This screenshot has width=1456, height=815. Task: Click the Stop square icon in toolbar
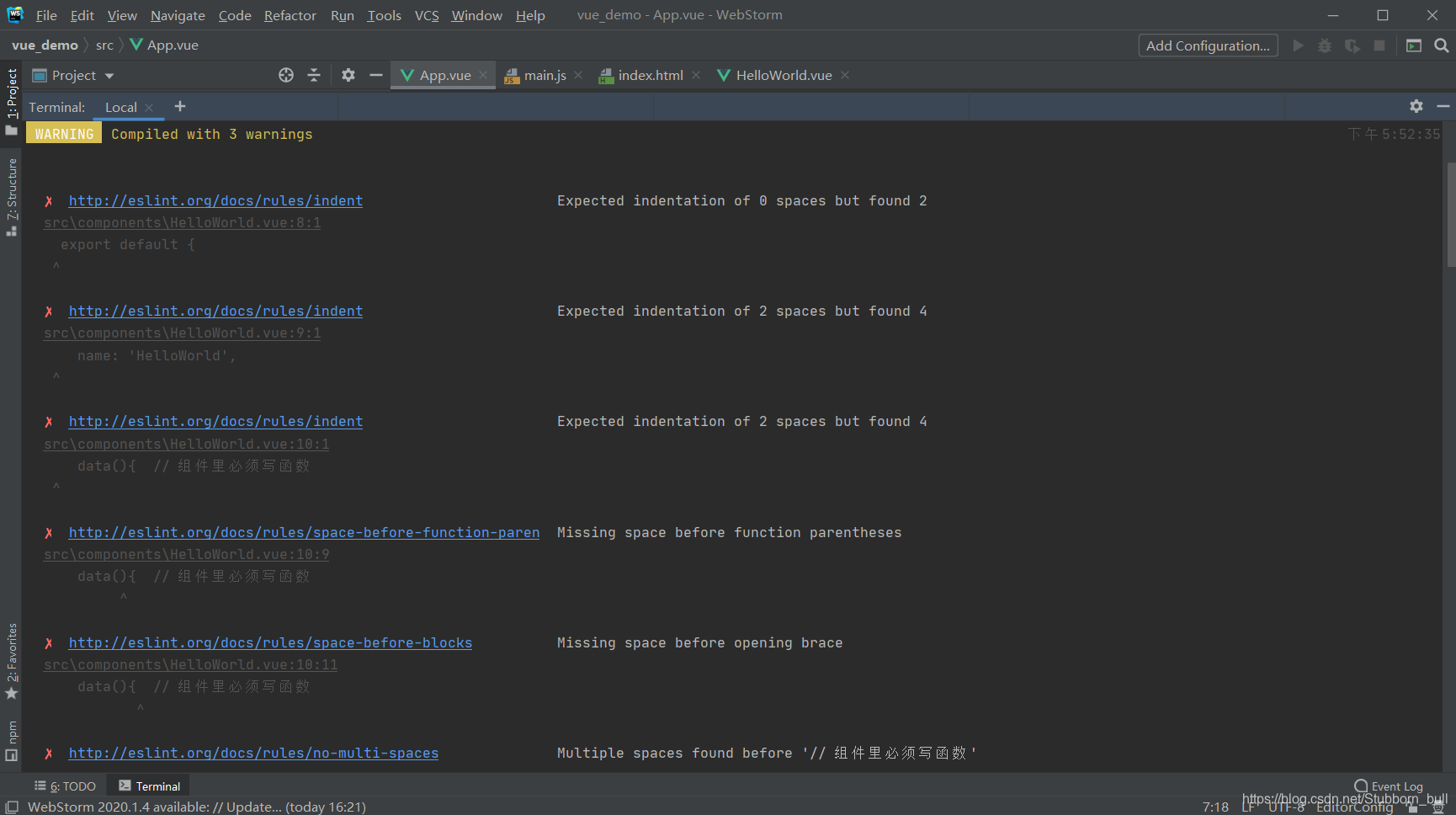point(1379,45)
